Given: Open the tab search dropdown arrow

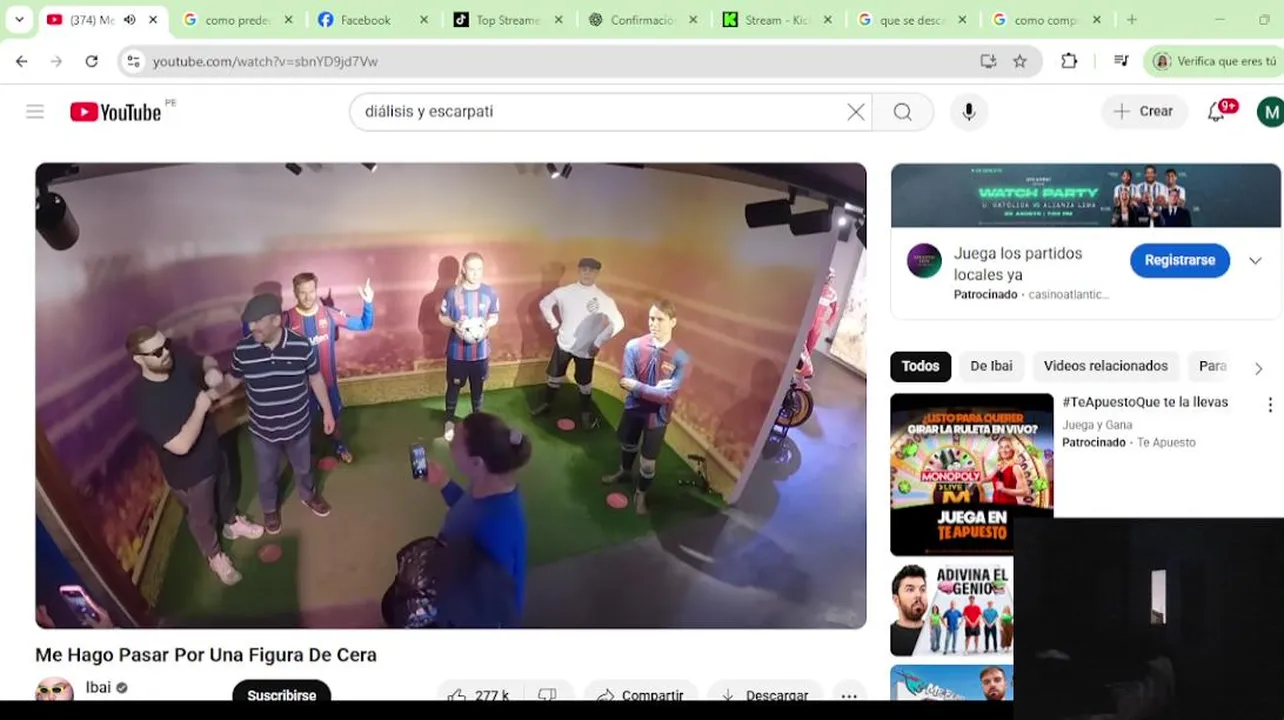Looking at the screenshot, I should click(19, 20).
